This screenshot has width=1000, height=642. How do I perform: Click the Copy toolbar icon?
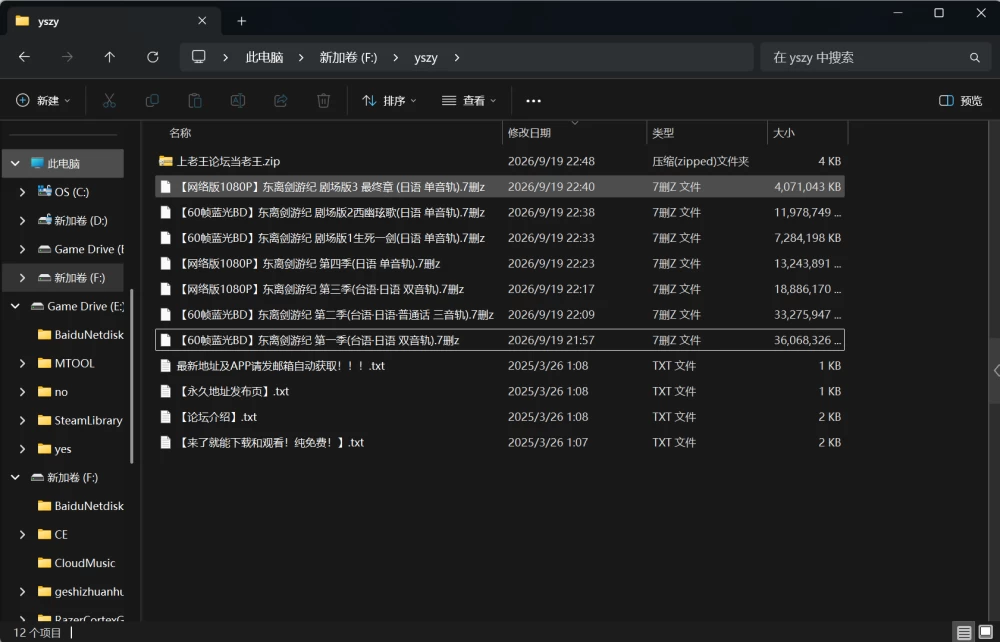point(152,101)
